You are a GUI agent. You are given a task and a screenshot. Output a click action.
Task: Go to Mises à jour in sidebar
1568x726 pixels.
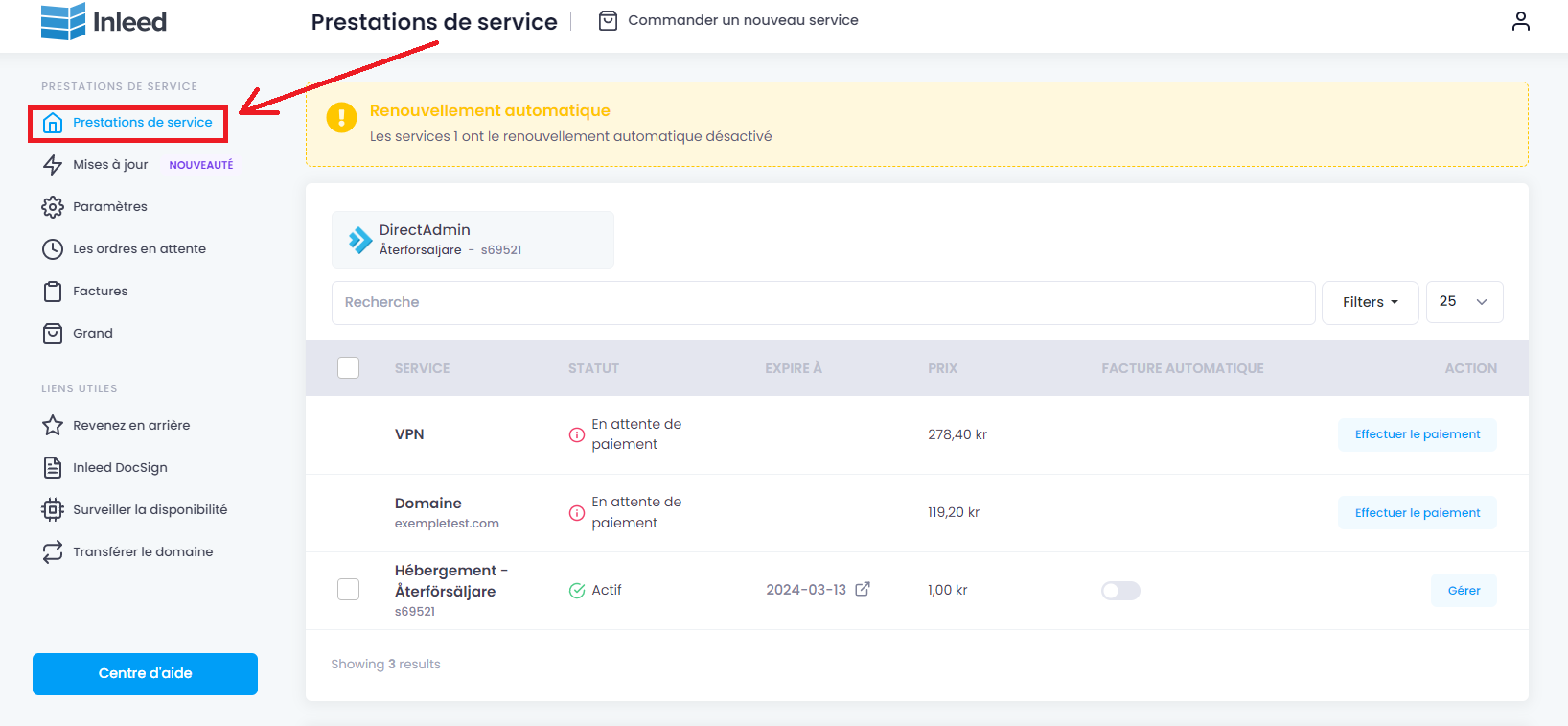pyautogui.click(x=110, y=165)
